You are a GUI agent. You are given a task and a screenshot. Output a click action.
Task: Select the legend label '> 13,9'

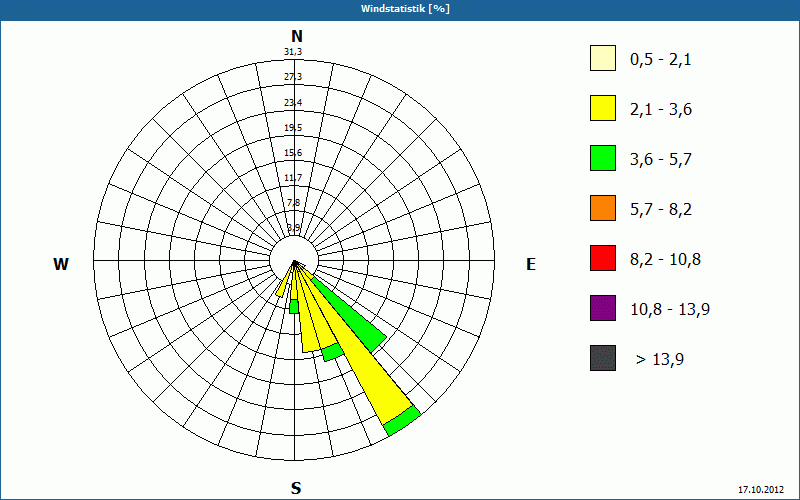pos(660,360)
